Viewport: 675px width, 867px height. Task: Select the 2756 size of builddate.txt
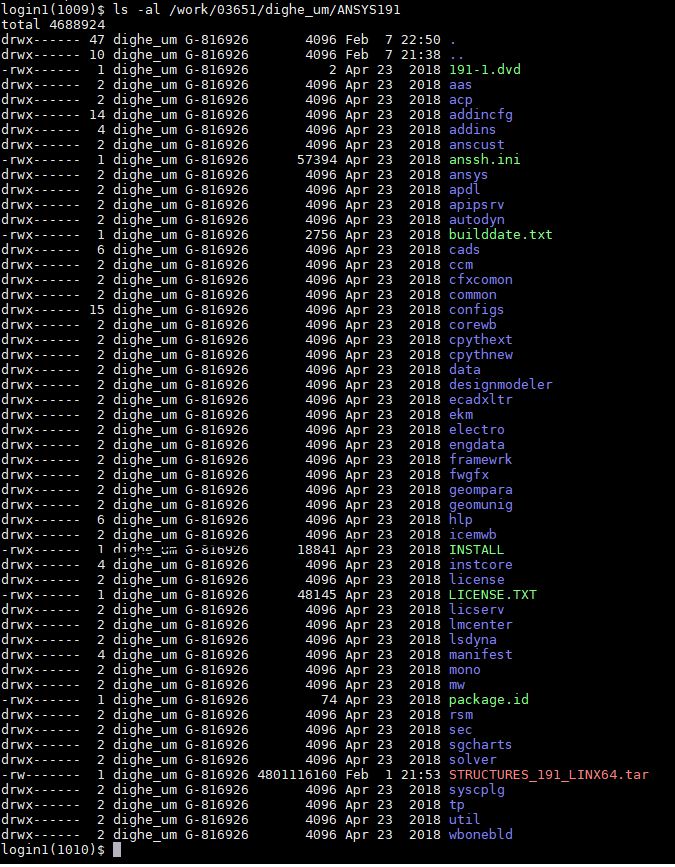click(321, 234)
